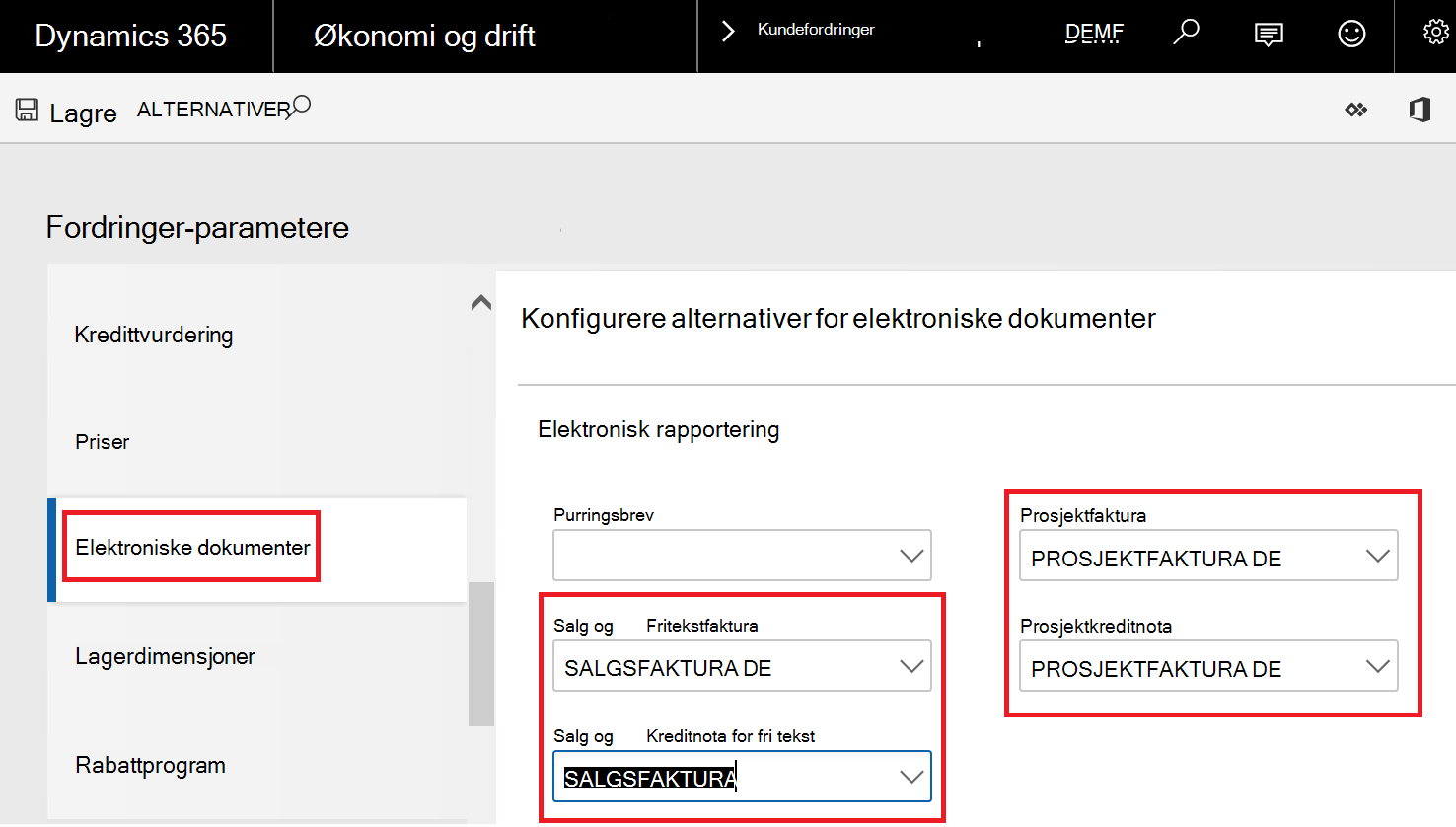Select the Elektroniske dokumenter tab

257,550
